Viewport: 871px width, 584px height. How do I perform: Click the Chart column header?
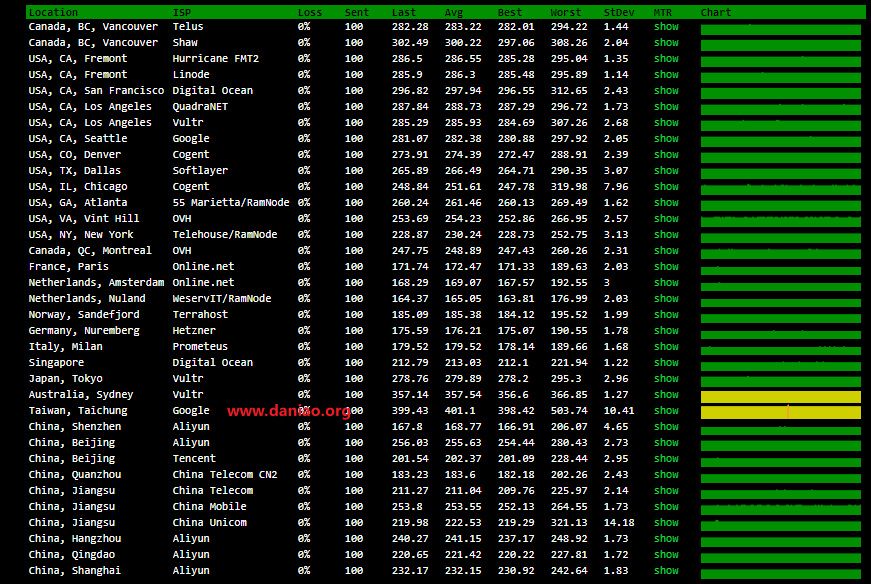716,12
